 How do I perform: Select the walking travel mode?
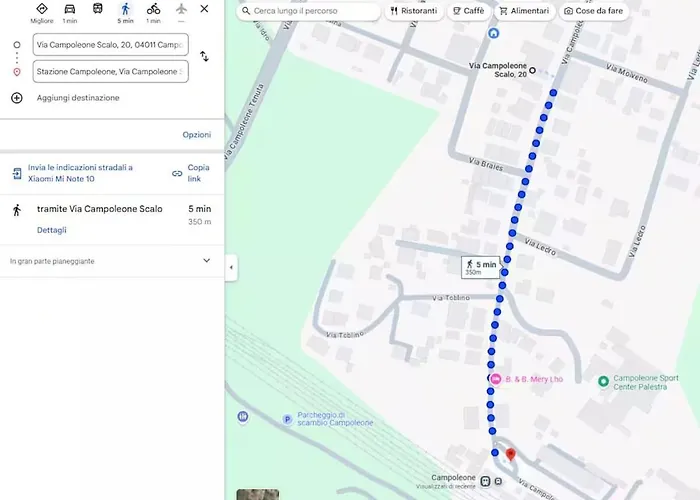click(125, 9)
